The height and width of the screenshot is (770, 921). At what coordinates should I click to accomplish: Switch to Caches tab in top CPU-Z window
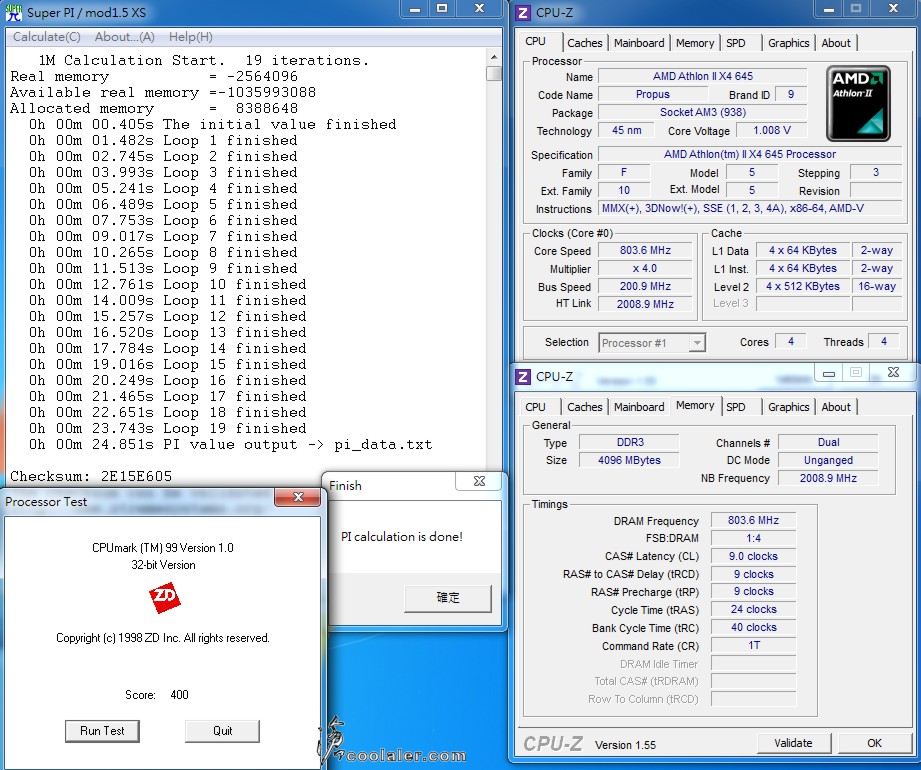pos(584,43)
